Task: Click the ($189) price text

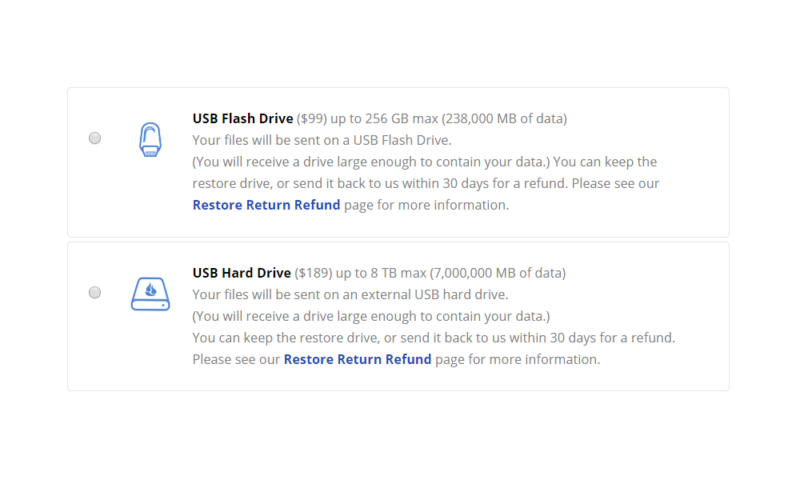Action: pyautogui.click(x=314, y=273)
